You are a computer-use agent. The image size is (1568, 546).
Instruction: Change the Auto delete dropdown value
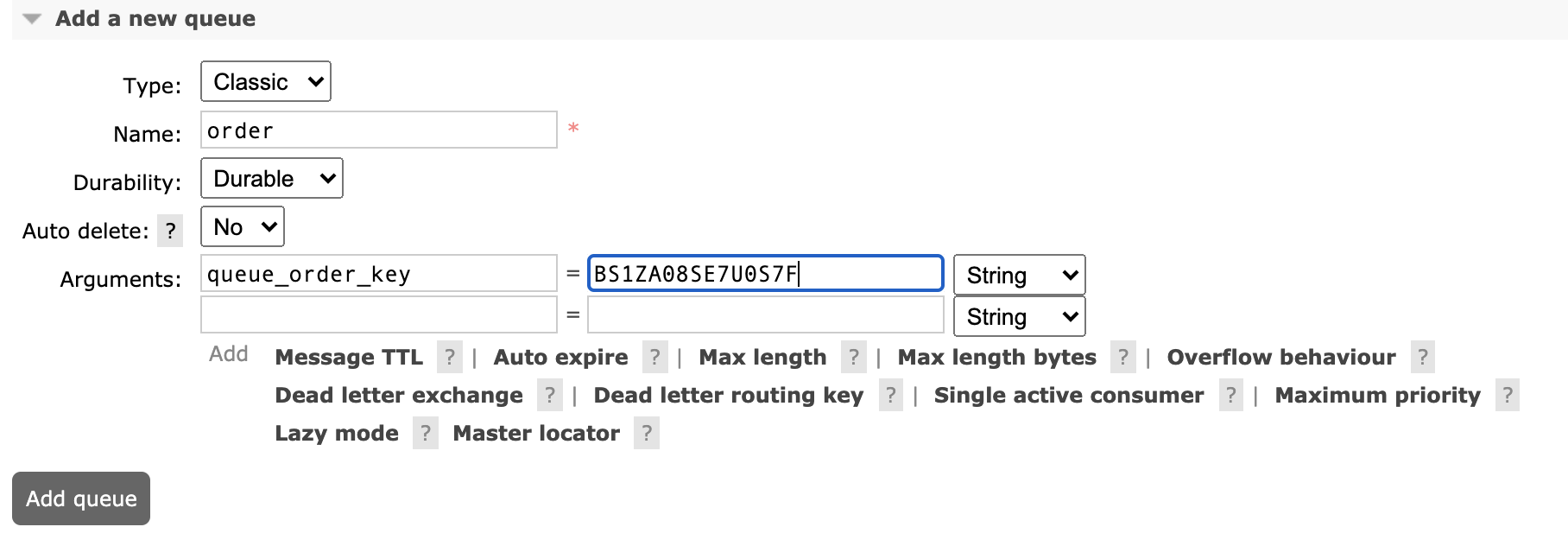(x=243, y=227)
